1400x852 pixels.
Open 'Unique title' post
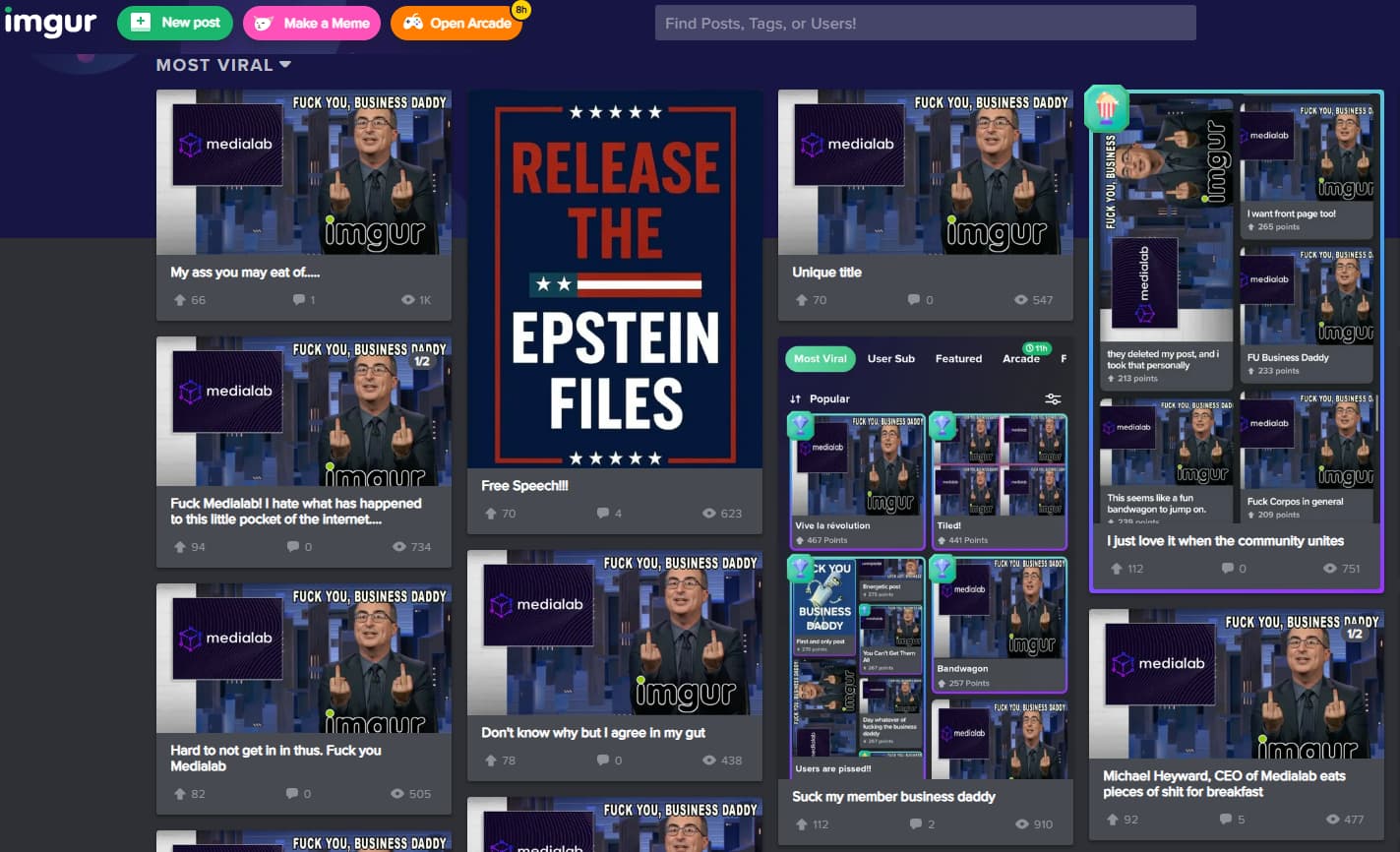pyautogui.click(x=826, y=272)
